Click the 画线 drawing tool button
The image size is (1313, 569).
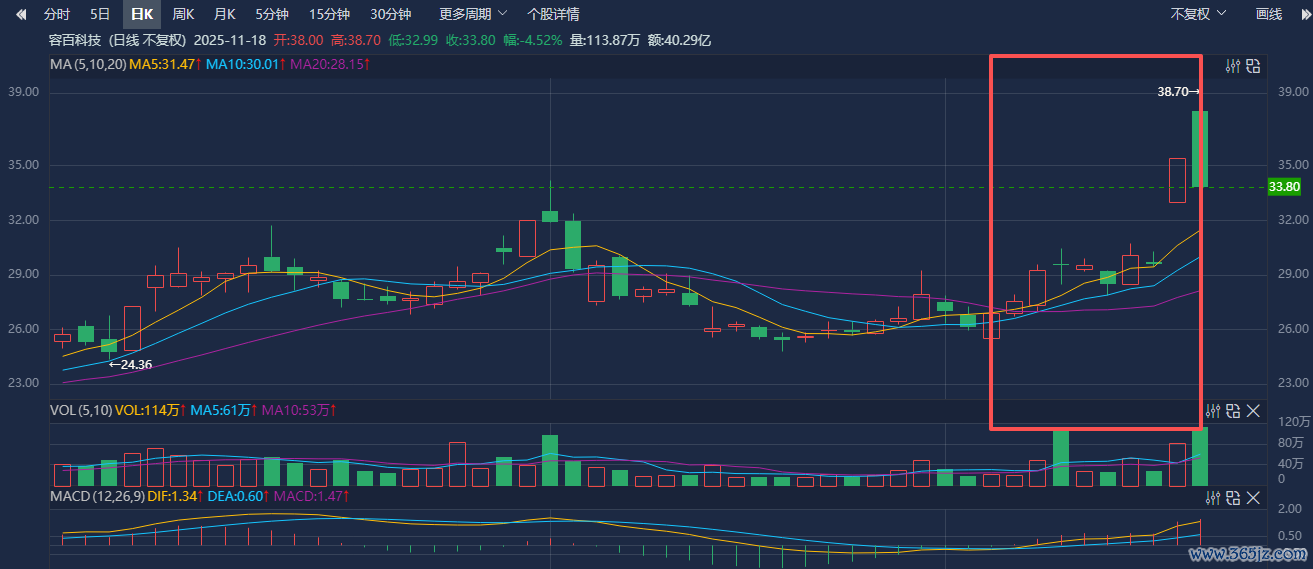point(1269,14)
